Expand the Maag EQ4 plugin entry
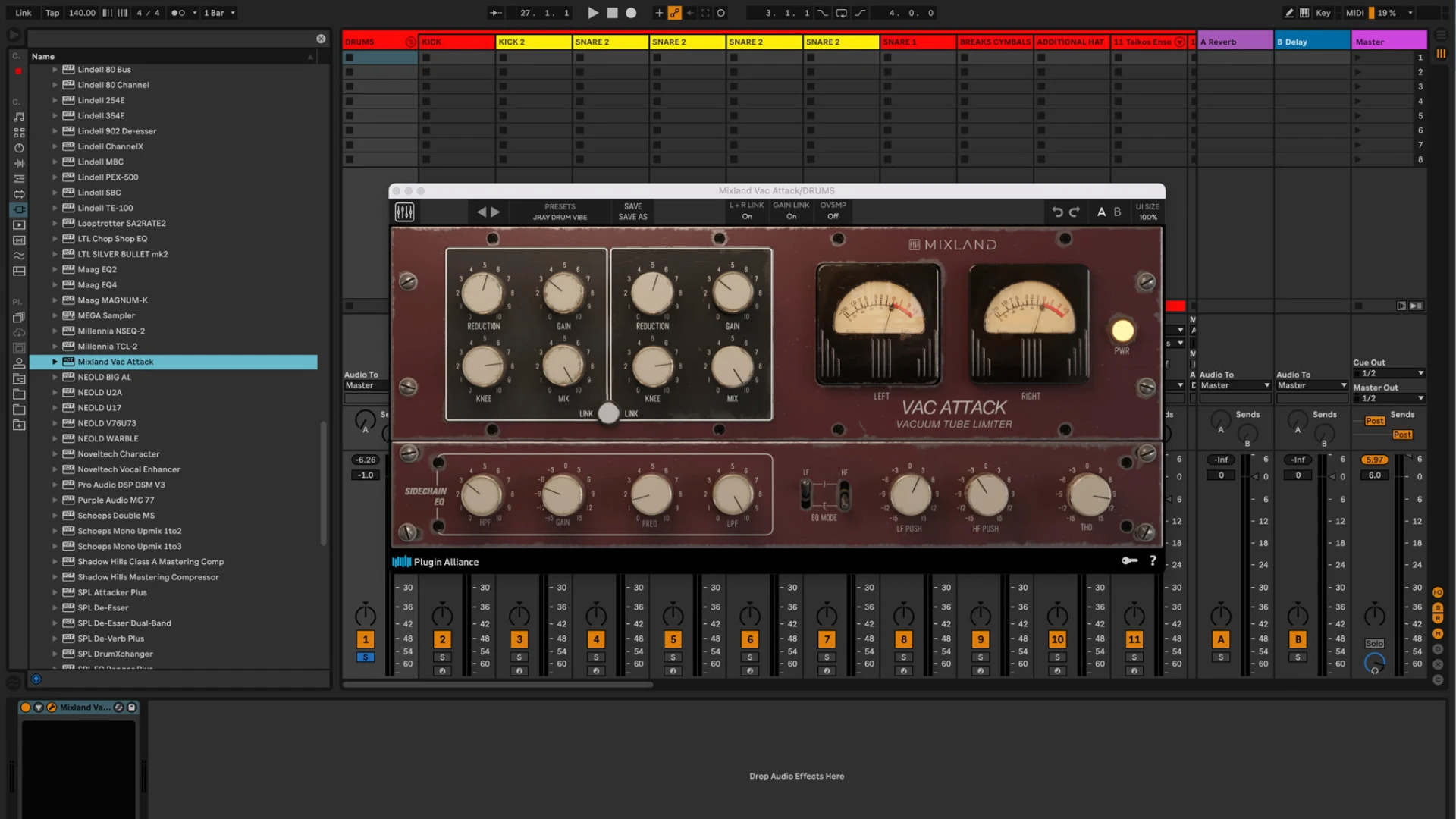 click(55, 285)
